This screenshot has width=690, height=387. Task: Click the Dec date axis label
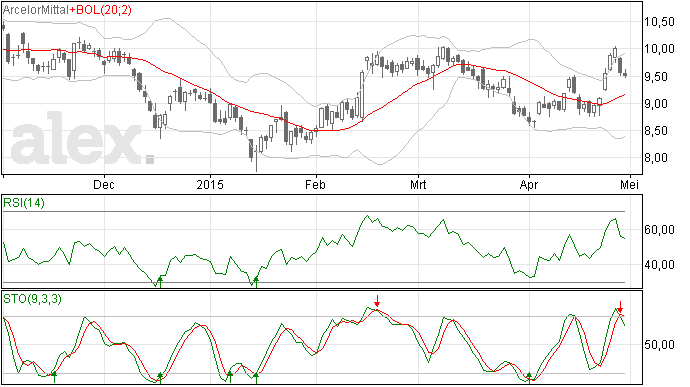(x=104, y=184)
